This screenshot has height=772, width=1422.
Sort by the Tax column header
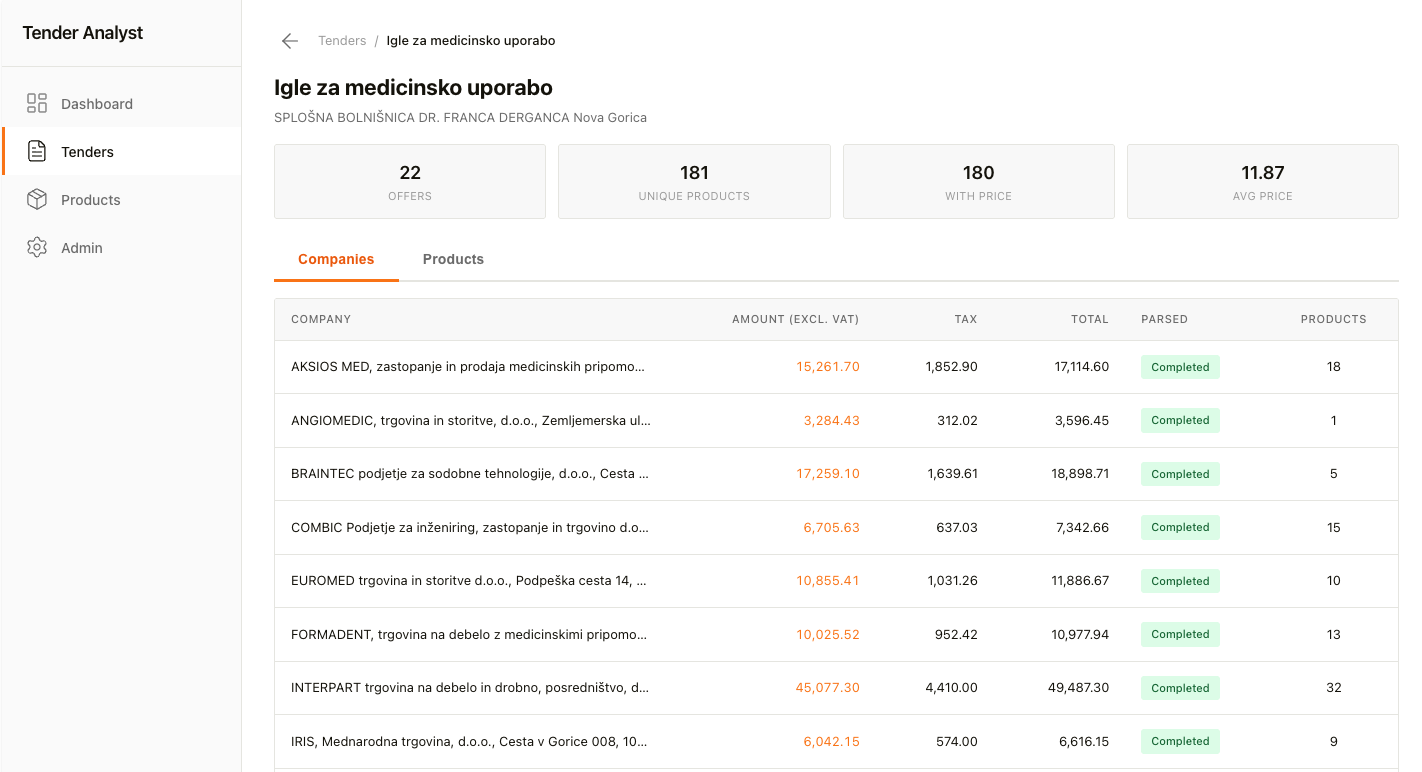pos(966,319)
